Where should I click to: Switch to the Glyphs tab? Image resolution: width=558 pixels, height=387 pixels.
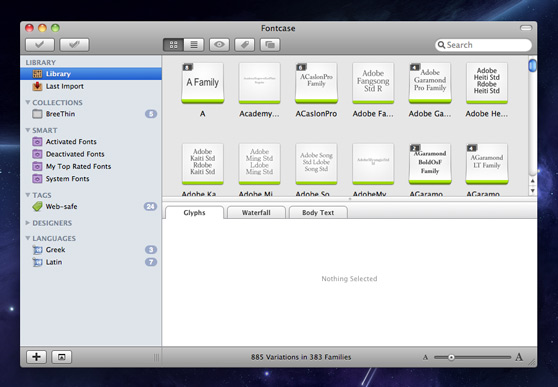click(x=194, y=213)
